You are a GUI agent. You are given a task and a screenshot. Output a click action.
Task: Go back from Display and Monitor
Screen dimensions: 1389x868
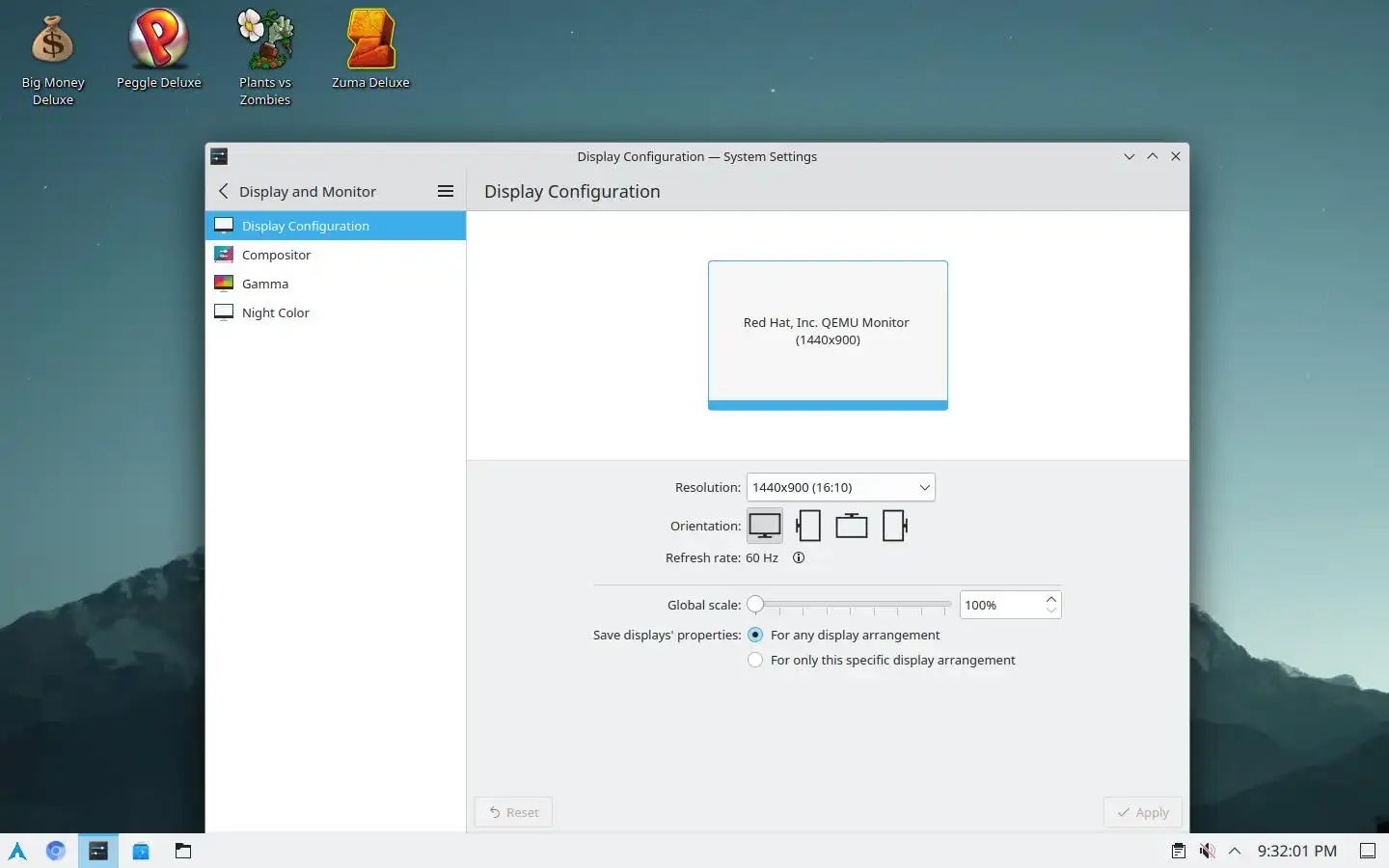[224, 191]
